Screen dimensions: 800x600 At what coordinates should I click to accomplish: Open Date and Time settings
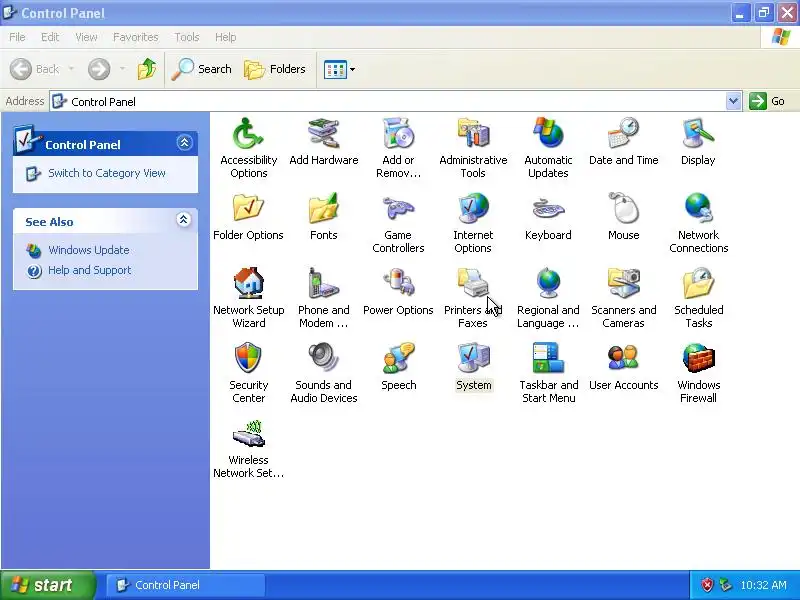coord(623,142)
